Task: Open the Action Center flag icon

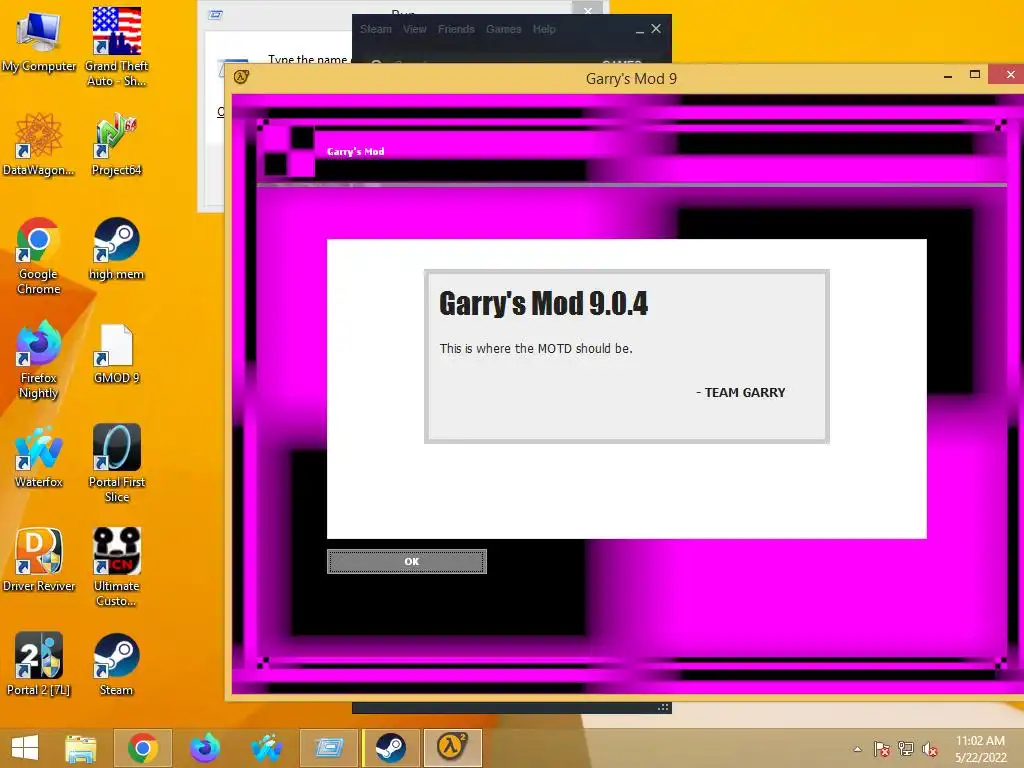Action: tap(881, 749)
